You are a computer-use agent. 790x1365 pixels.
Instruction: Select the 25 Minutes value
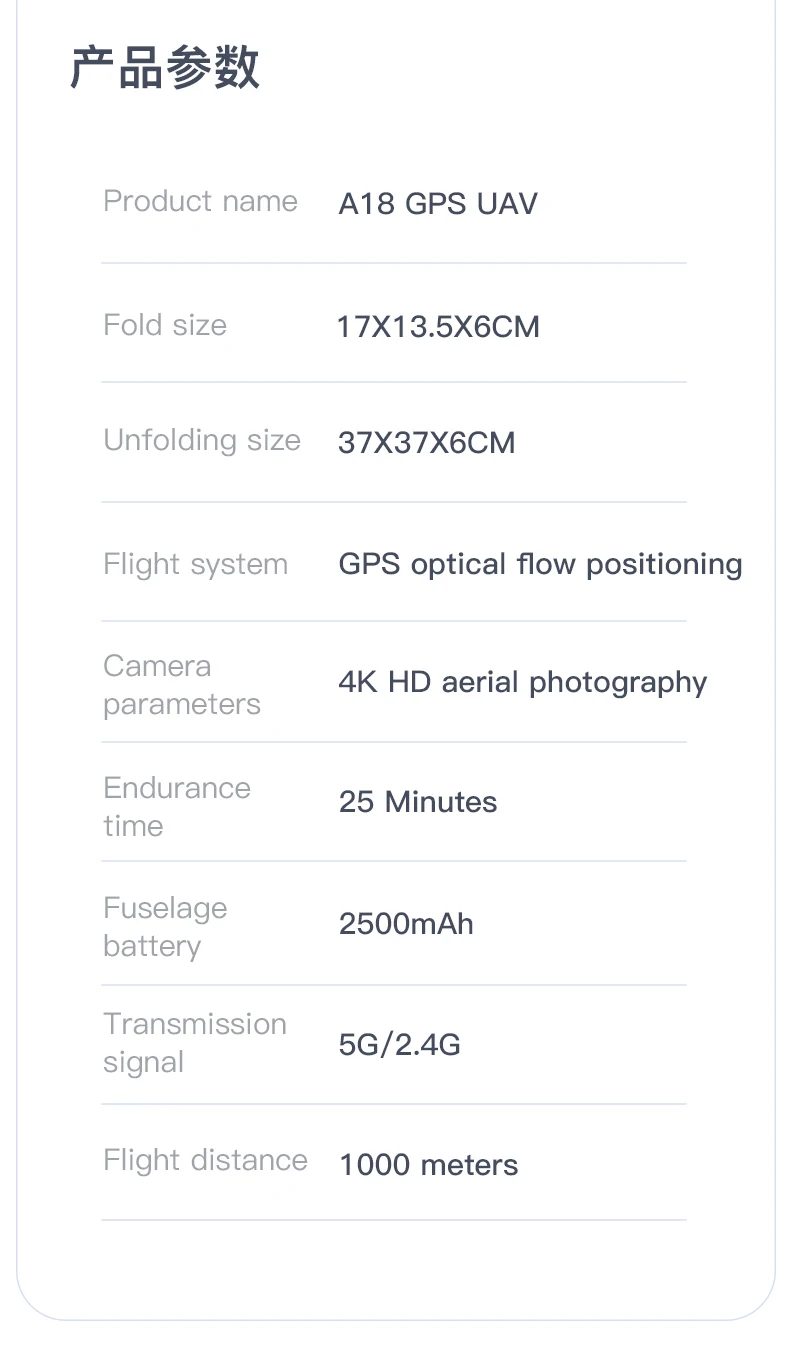[417, 802]
